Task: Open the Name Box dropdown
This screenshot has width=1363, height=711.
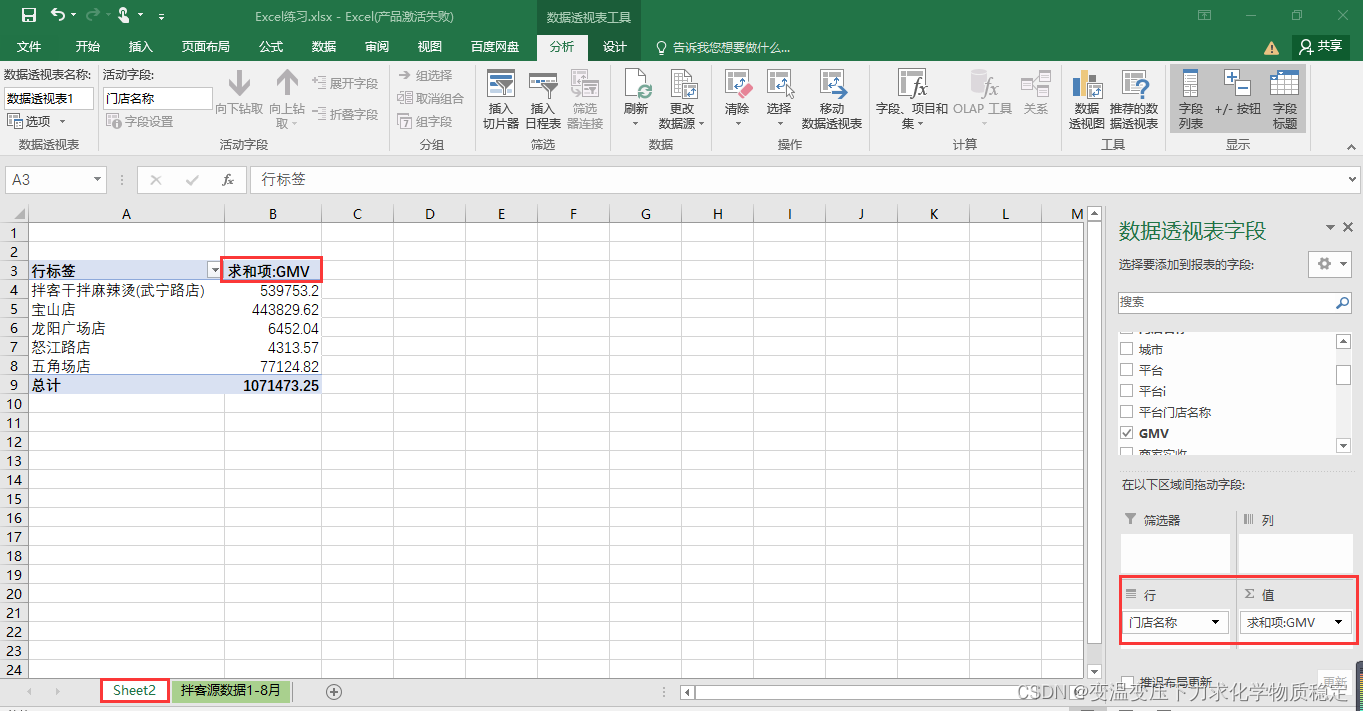Action: click(97, 180)
